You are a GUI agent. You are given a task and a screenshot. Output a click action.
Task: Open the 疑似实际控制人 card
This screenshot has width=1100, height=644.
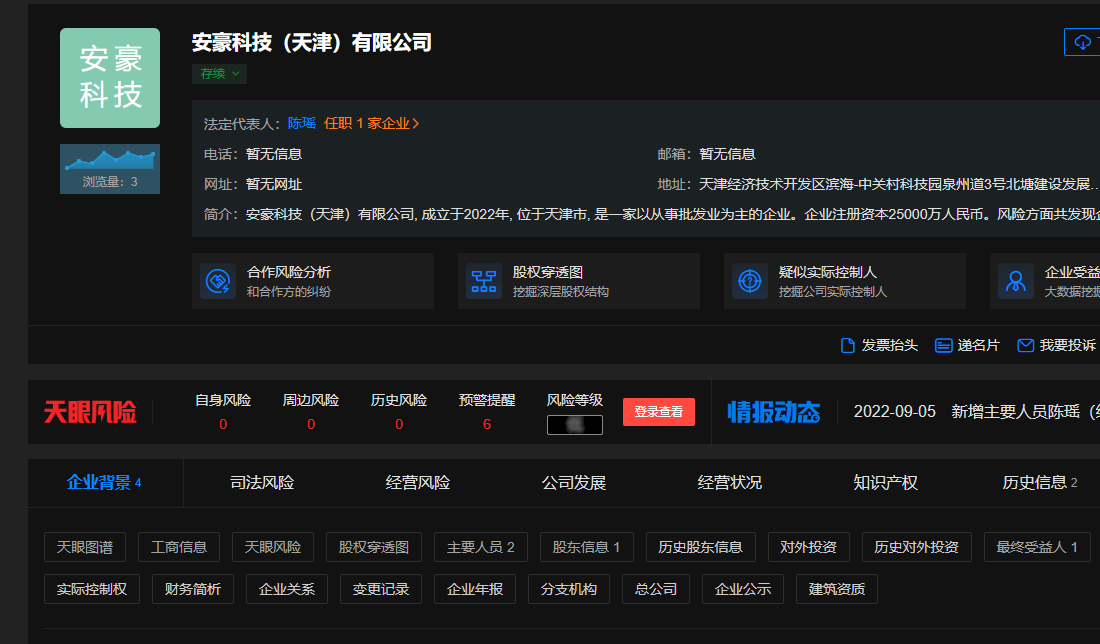[x=845, y=281]
